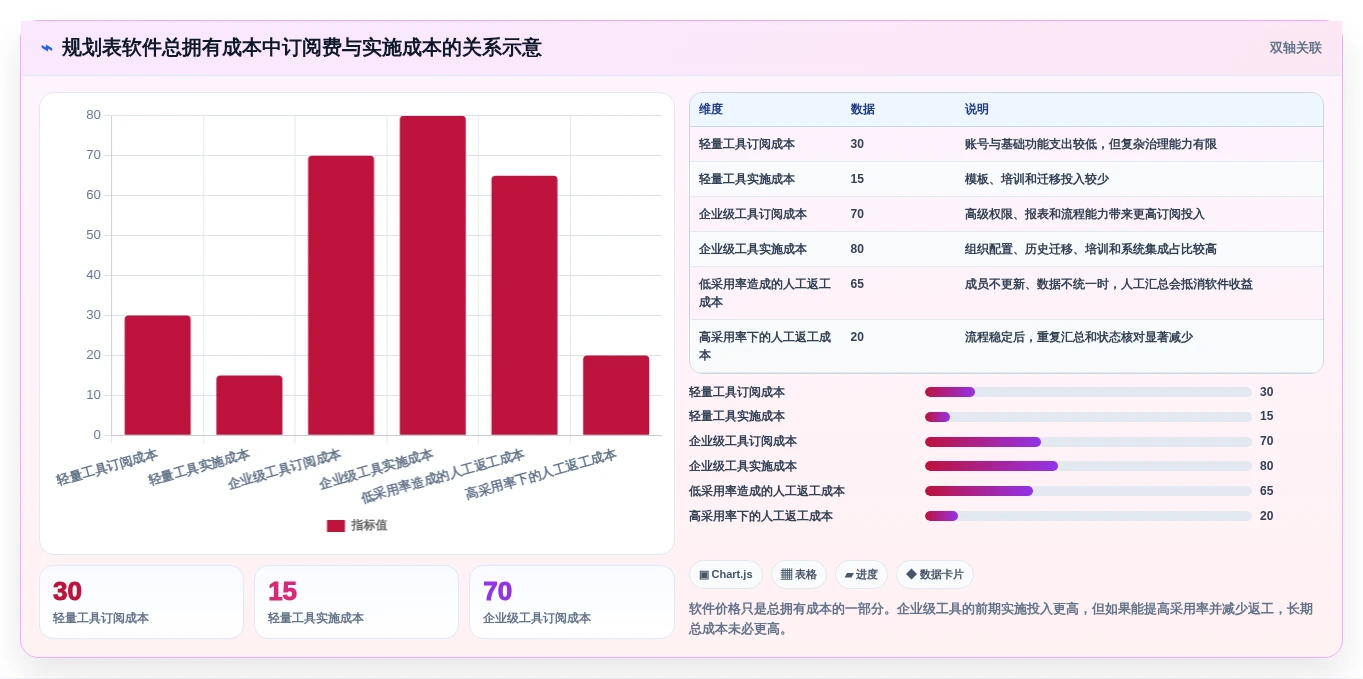Click the 表格 tag chip
The height and width of the screenshot is (679, 1363).
point(798,575)
